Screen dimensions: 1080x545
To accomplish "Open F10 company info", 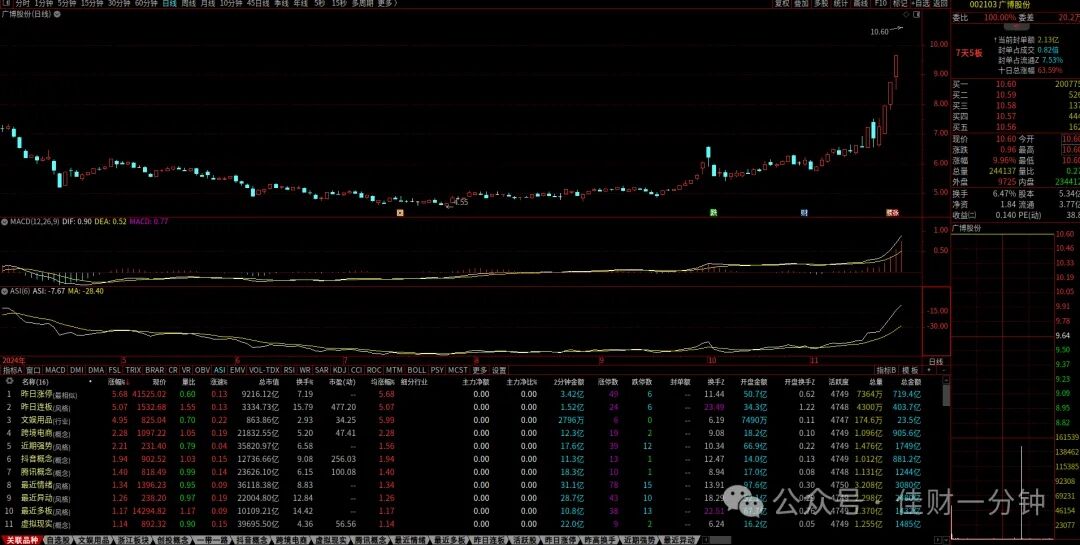I will pos(880,3).
